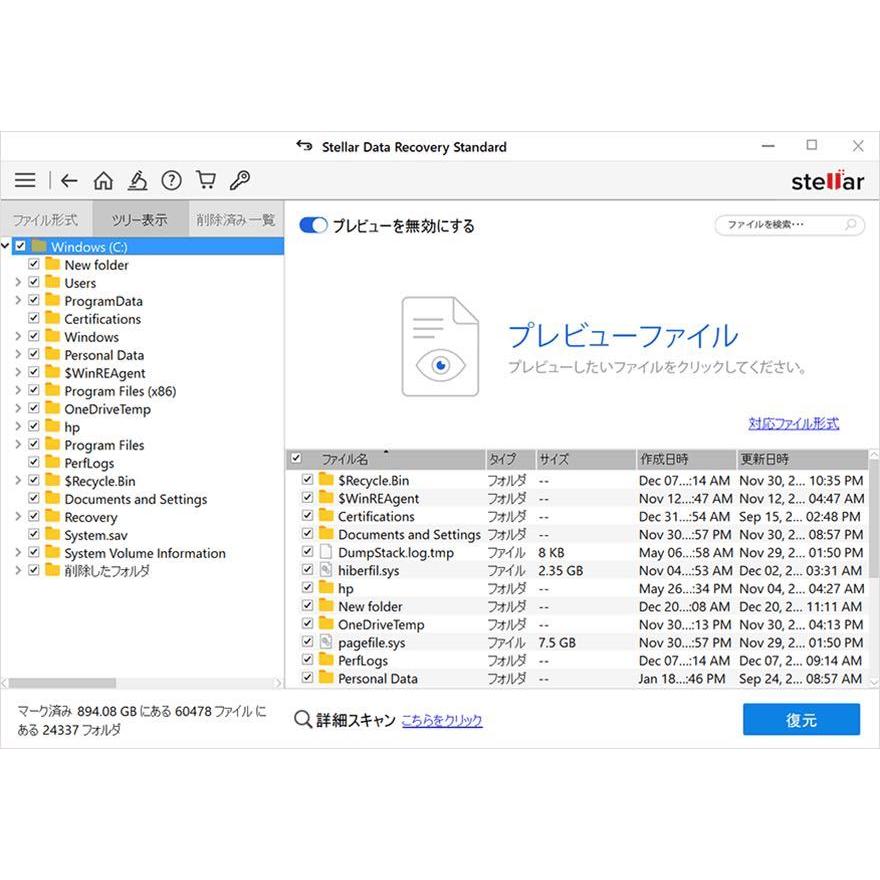Image resolution: width=880 pixels, height=880 pixels.
Task: Expand the Users folder tree node
Action: click(18, 283)
